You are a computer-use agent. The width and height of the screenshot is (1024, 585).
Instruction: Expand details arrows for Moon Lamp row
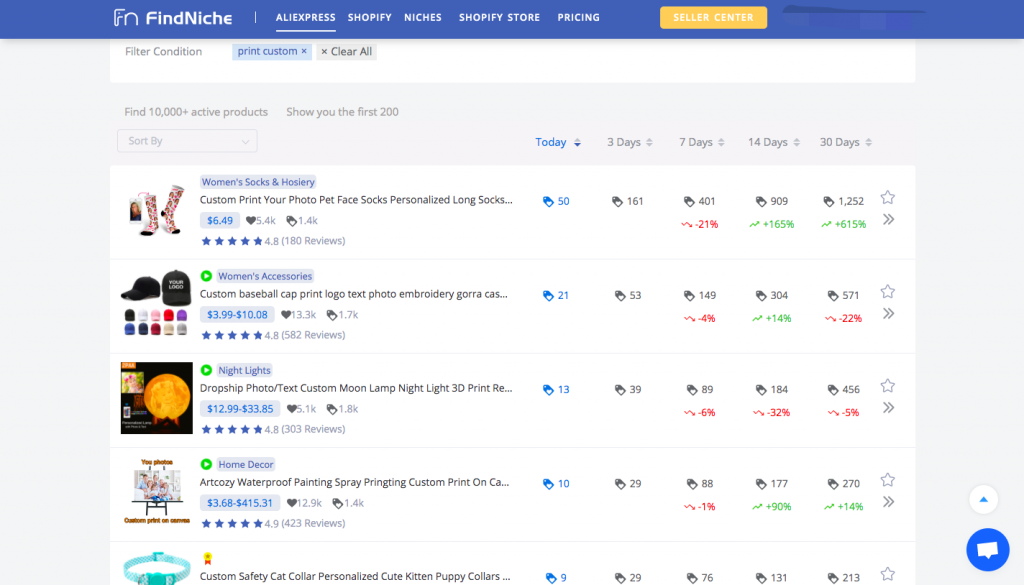pyautogui.click(x=888, y=407)
